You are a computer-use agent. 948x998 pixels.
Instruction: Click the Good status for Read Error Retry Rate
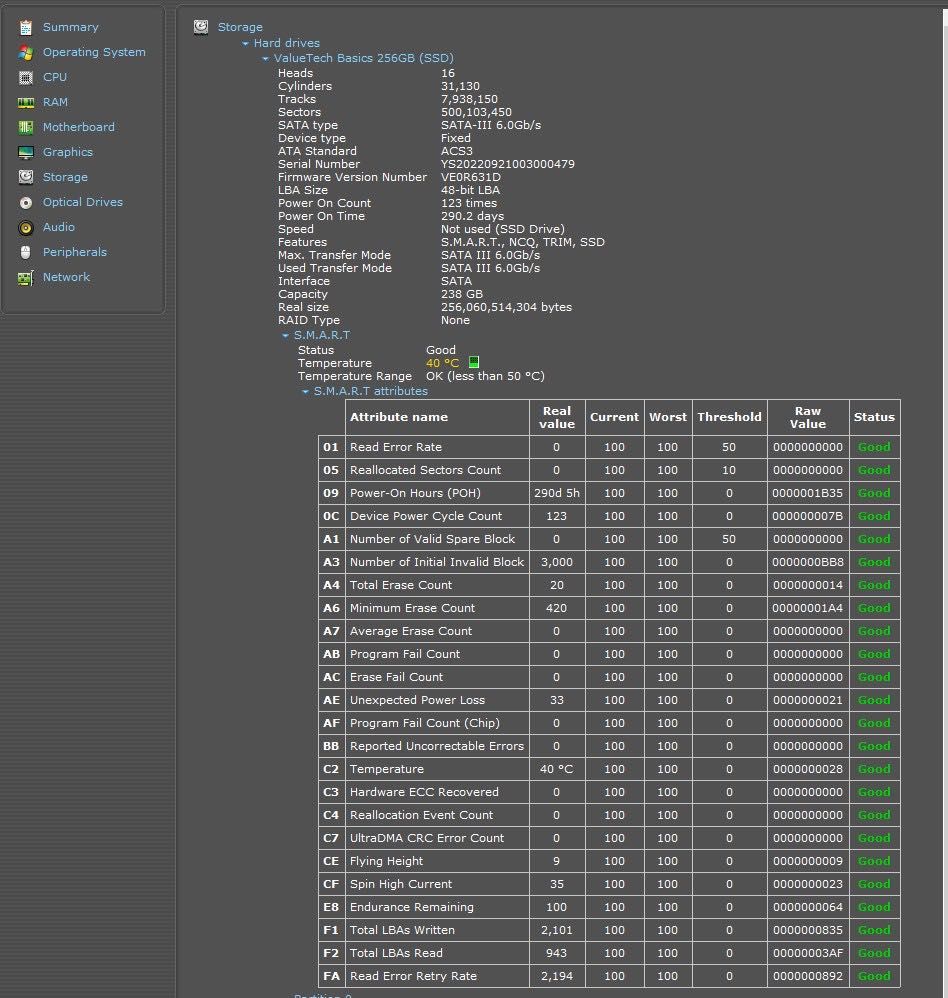[x=874, y=976]
